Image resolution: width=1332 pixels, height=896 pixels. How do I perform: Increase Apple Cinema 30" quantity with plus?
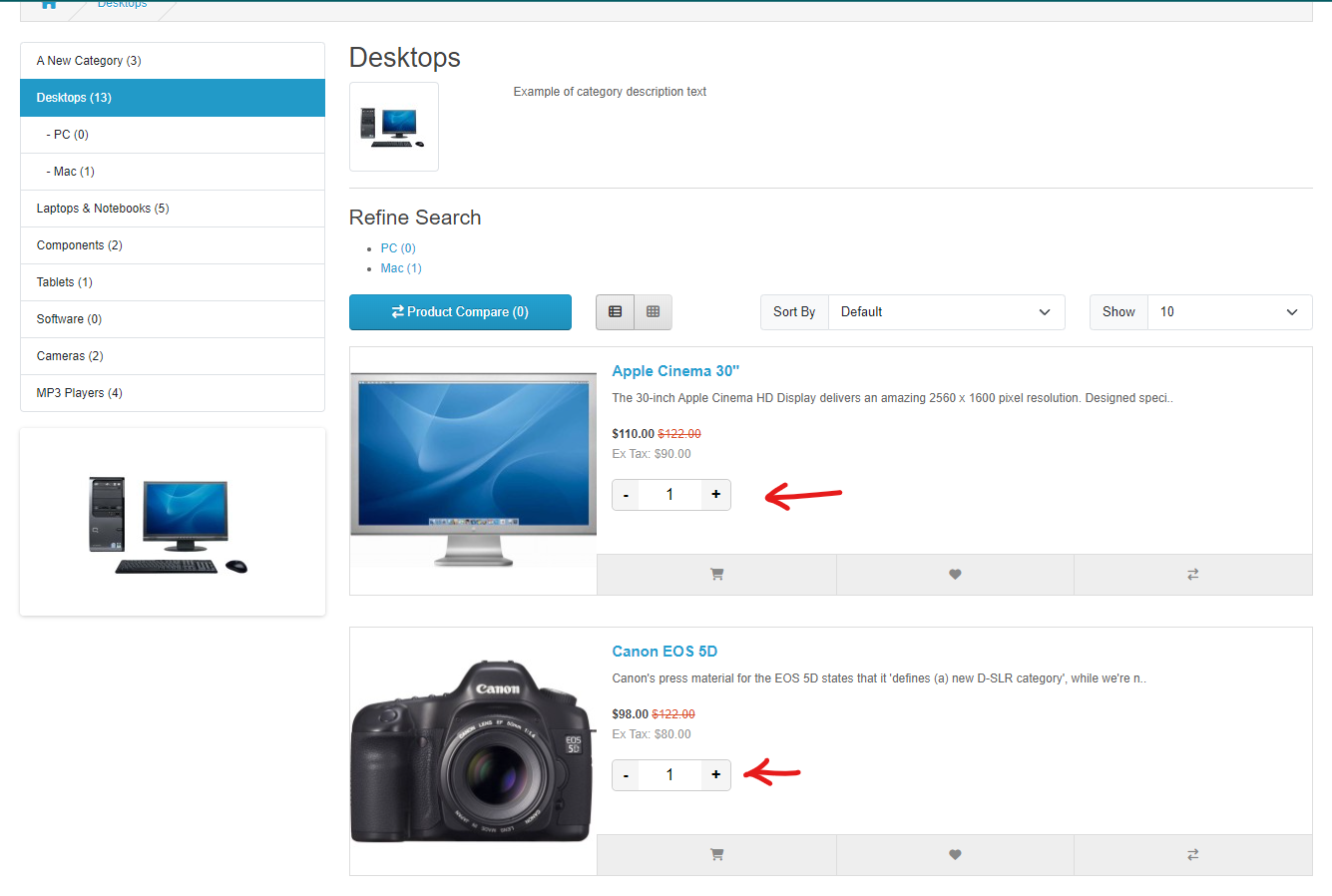click(x=715, y=495)
